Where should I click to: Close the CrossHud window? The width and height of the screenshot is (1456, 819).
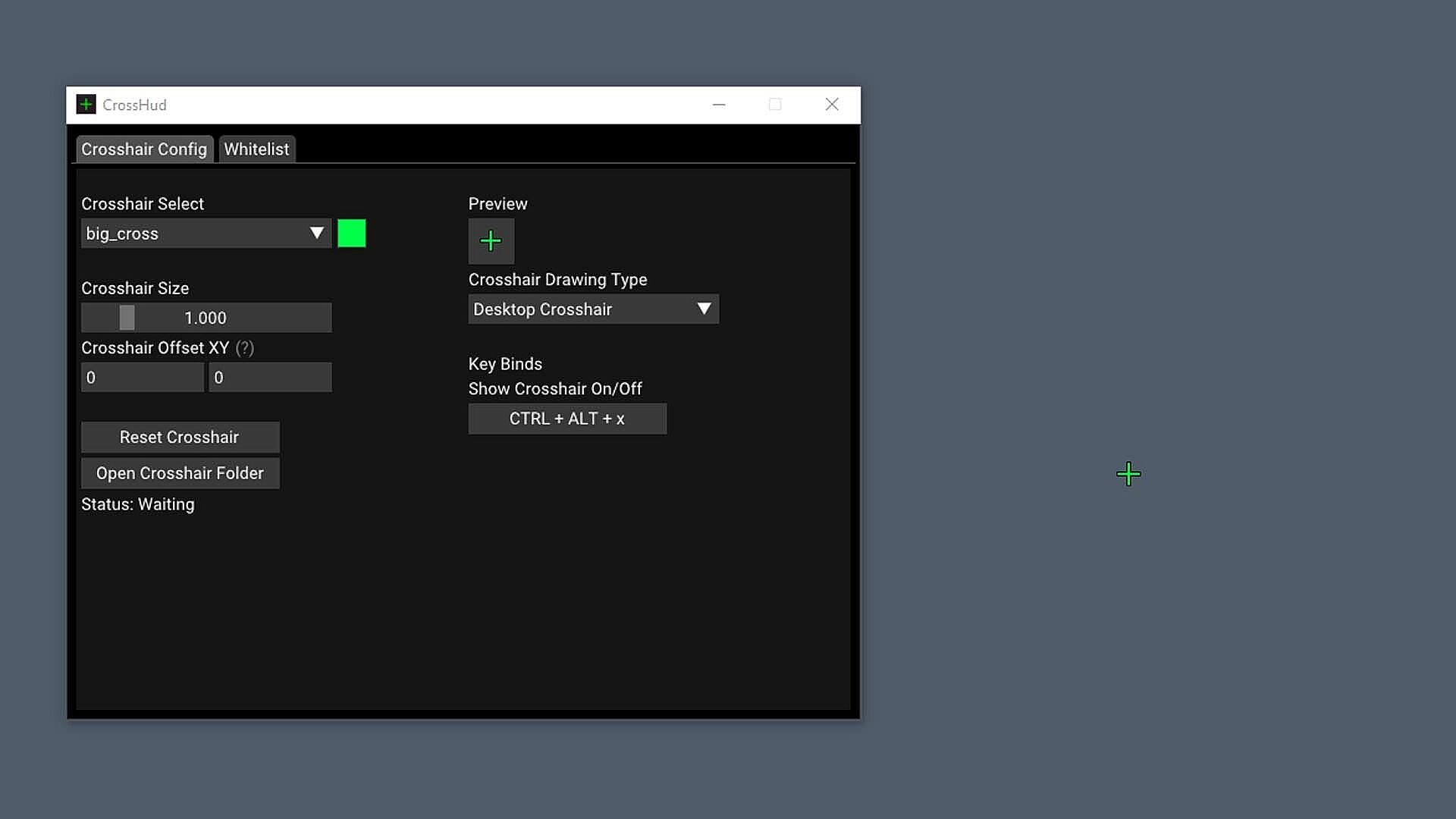click(832, 105)
